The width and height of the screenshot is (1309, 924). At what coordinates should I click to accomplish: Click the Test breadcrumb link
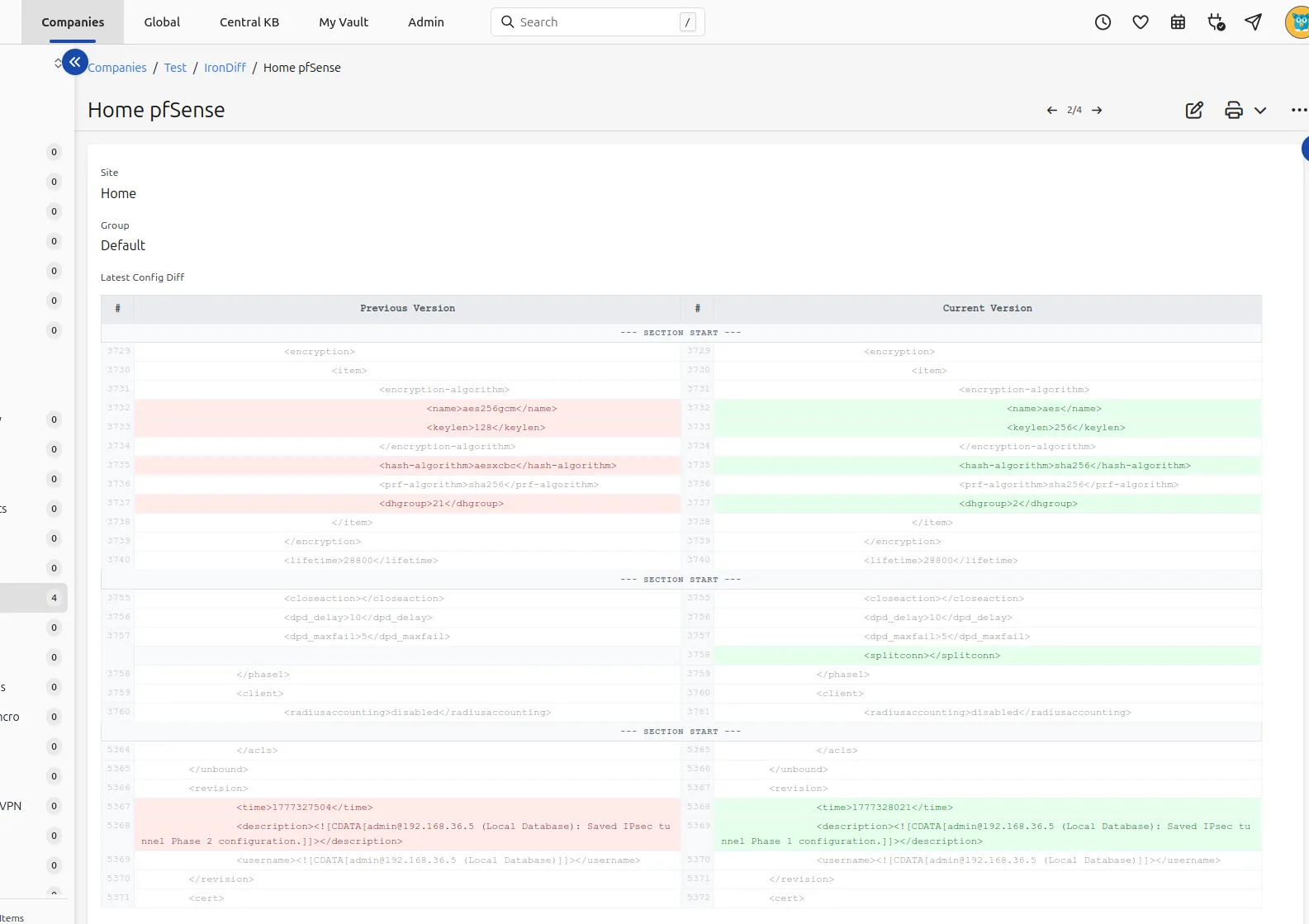click(175, 68)
